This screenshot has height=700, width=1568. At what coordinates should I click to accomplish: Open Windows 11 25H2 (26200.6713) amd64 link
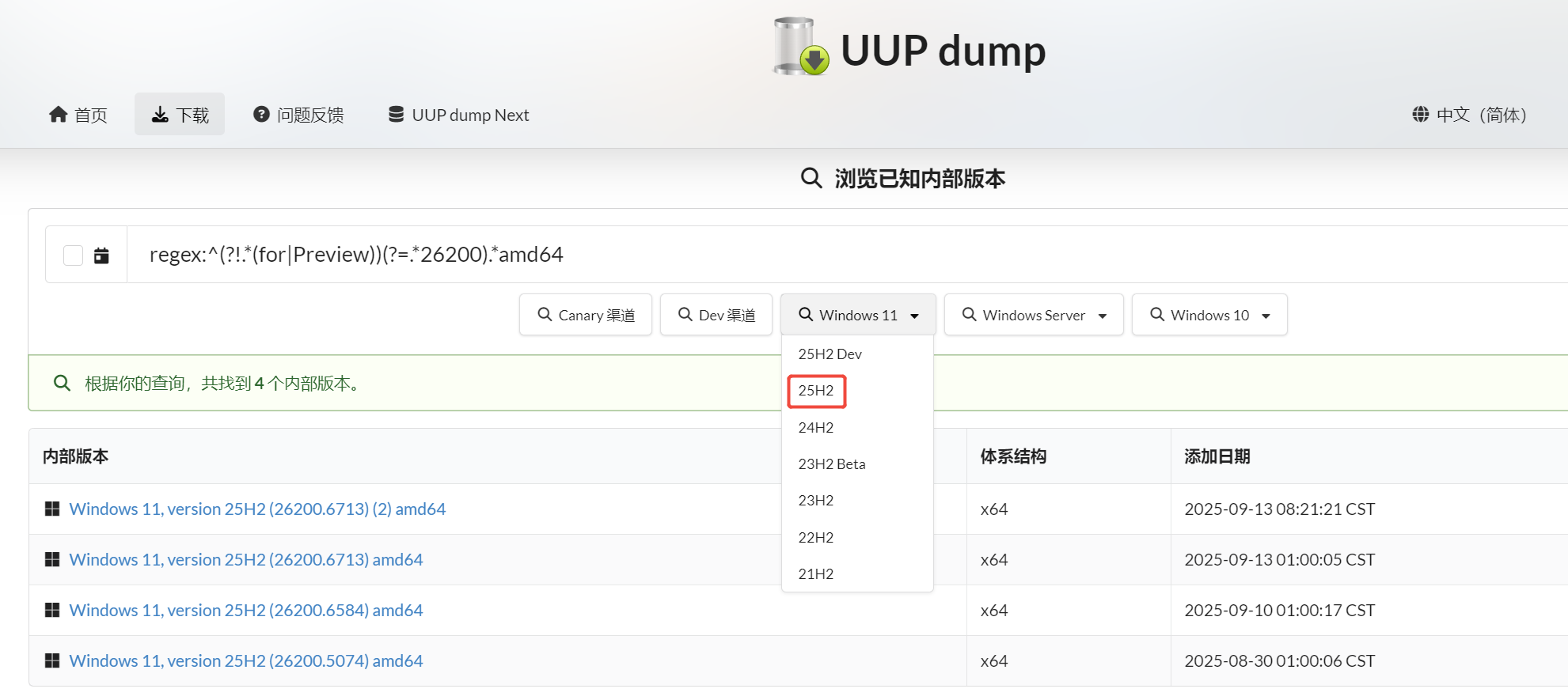pyautogui.click(x=246, y=559)
